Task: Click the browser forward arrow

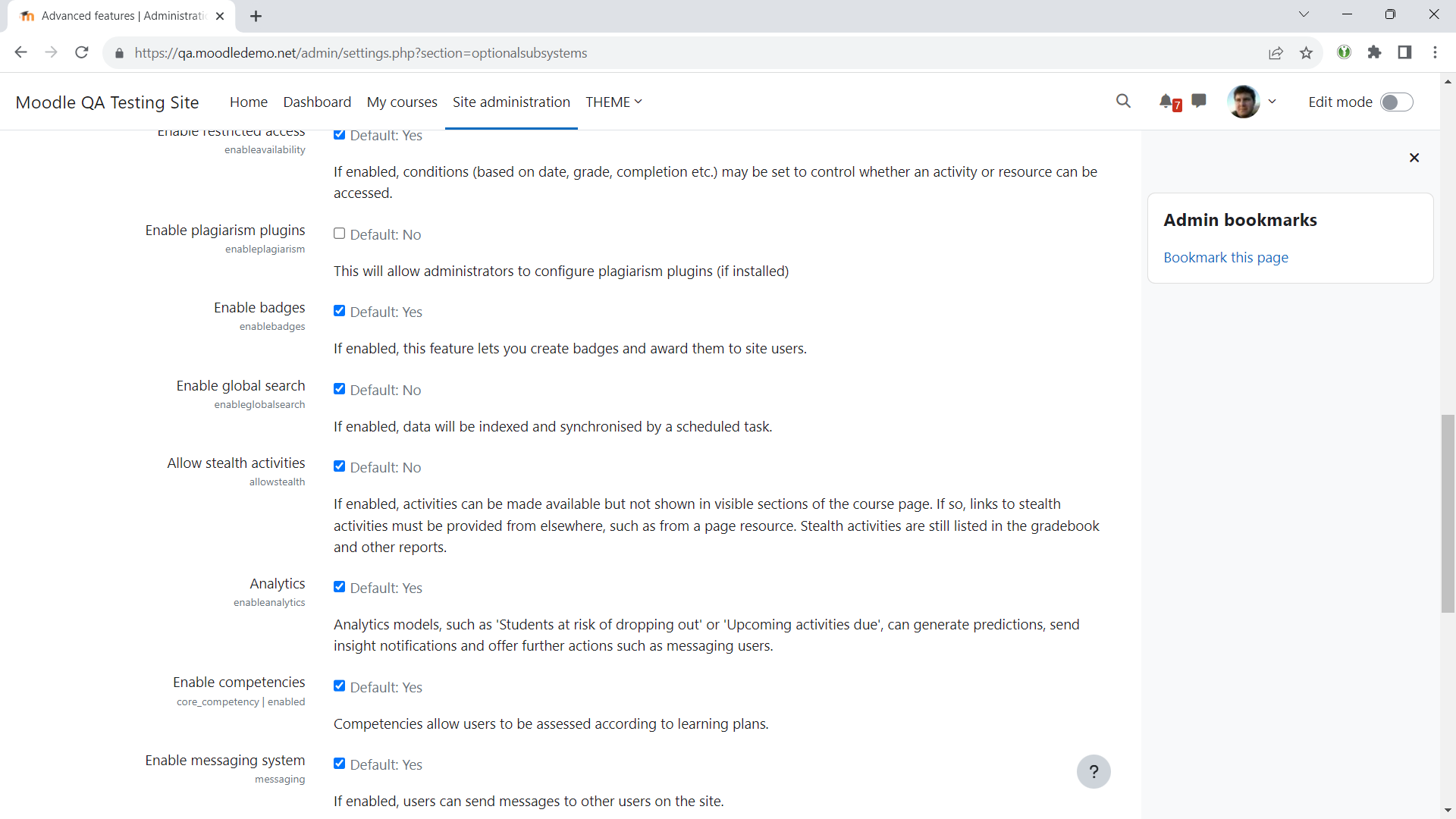Action: (x=52, y=52)
